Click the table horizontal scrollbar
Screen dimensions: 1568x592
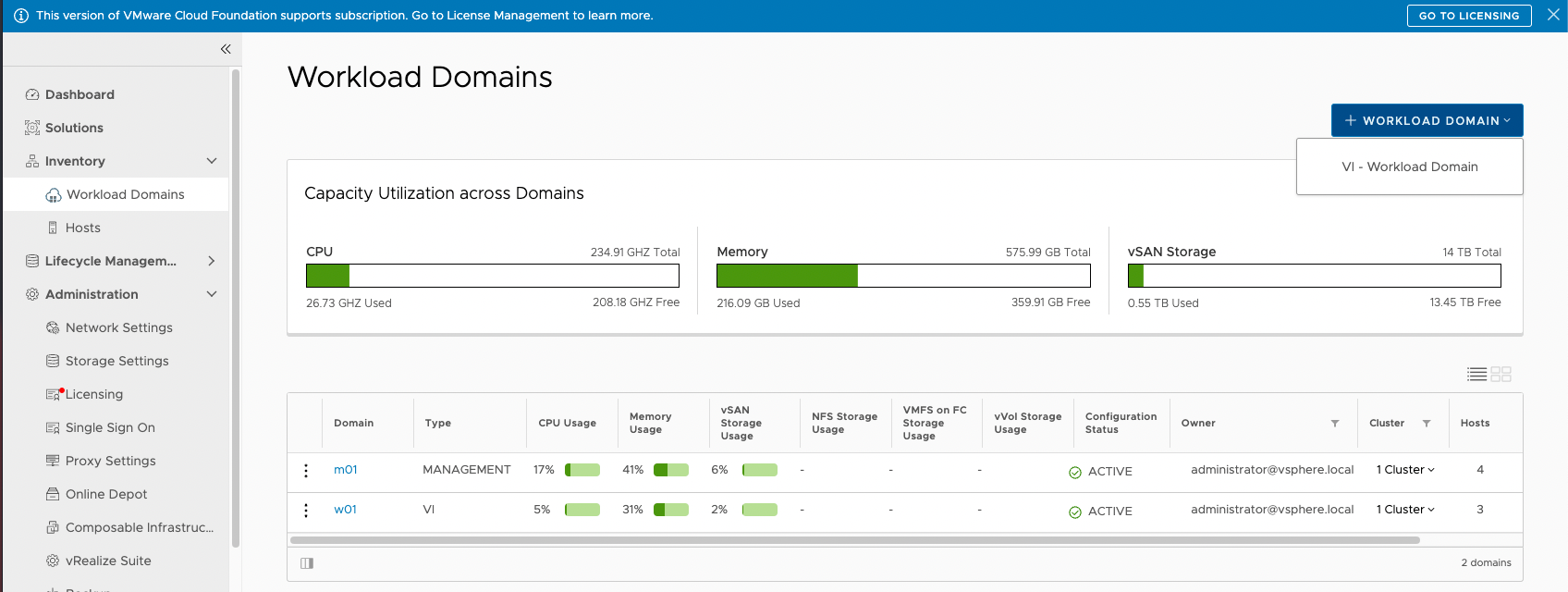click(855, 540)
